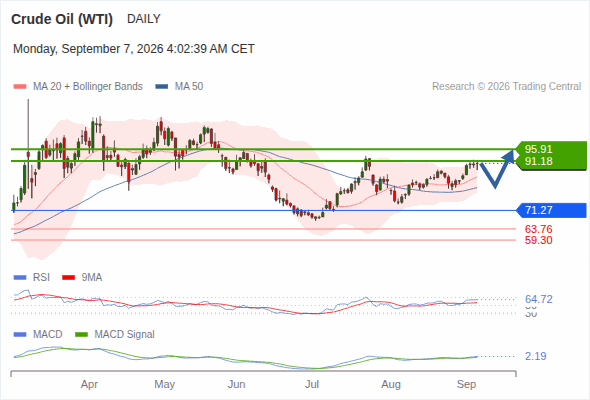
Task: Click the RSI blue legend swatch
Action: (x=20, y=278)
